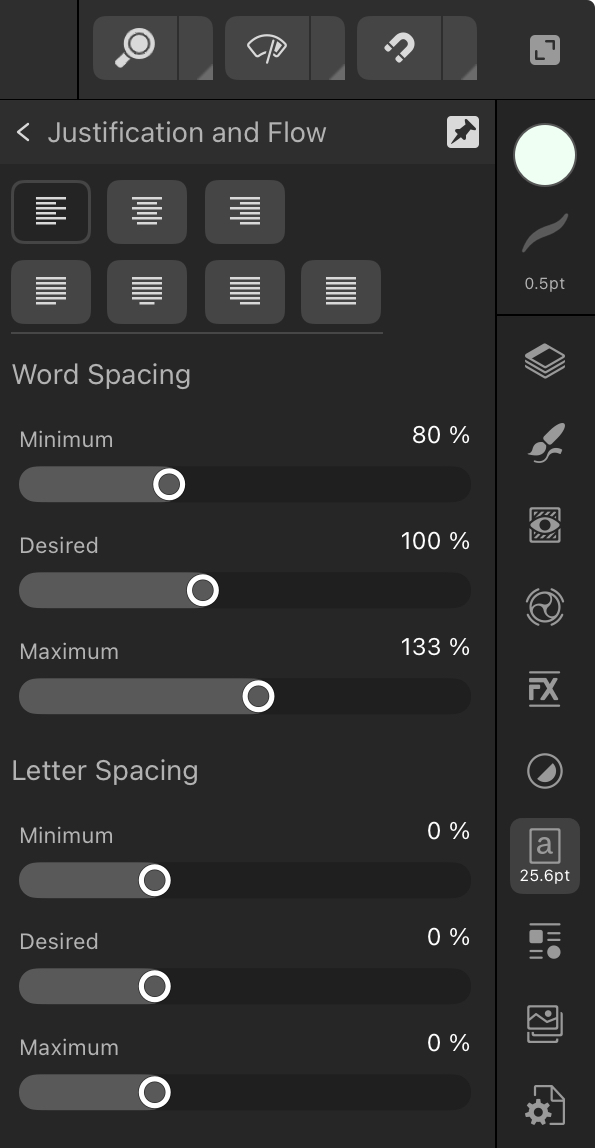Expand the snapping magnet options corner

460,48
